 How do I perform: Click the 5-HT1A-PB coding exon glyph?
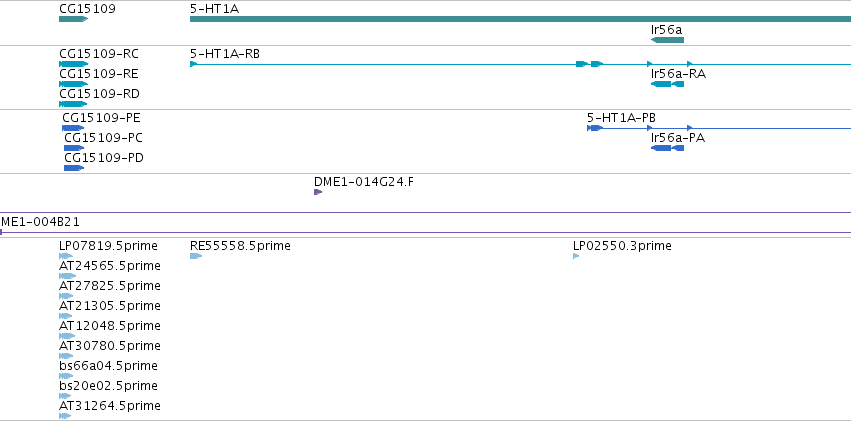[x=595, y=128]
